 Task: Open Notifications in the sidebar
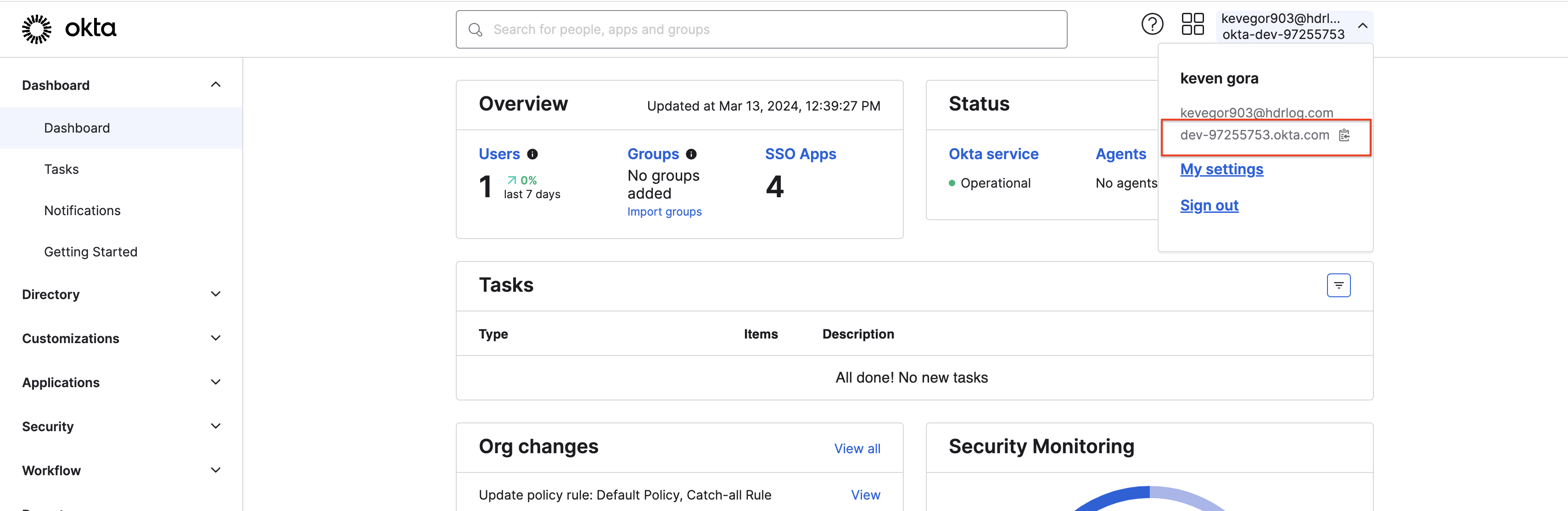pyautogui.click(x=82, y=211)
